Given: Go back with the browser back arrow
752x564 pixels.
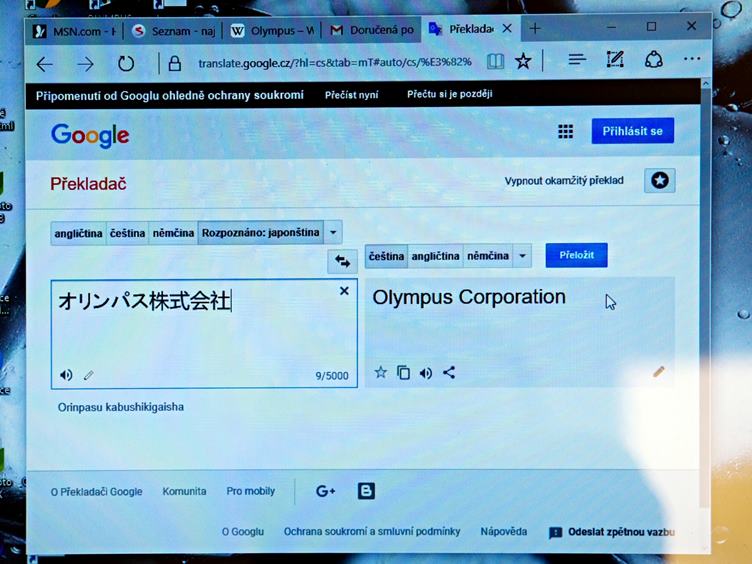Looking at the screenshot, I should pos(45,64).
